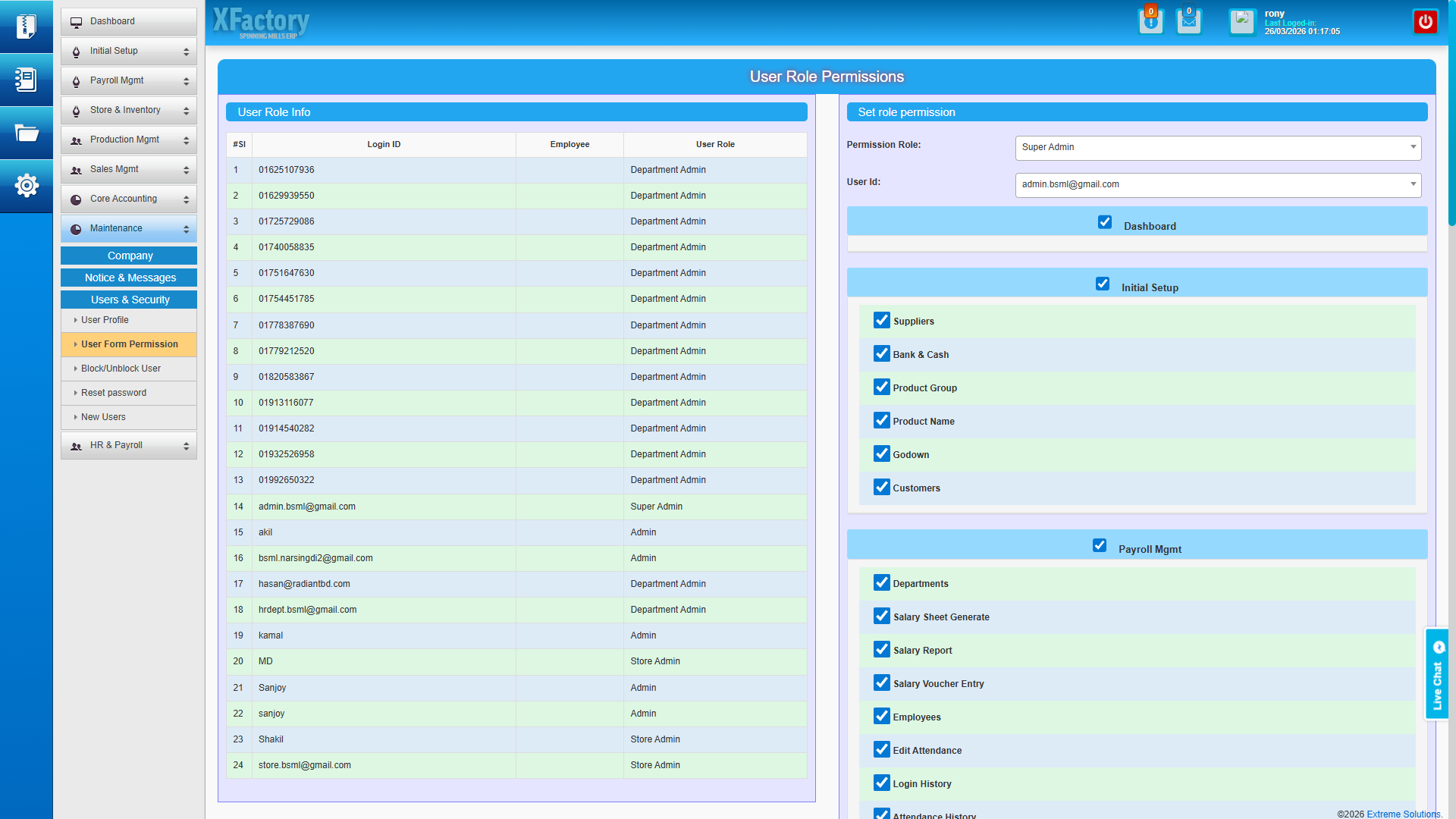The width and height of the screenshot is (1456, 819).
Task: Open the alert notification bell icon
Action: coord(1150,22)
